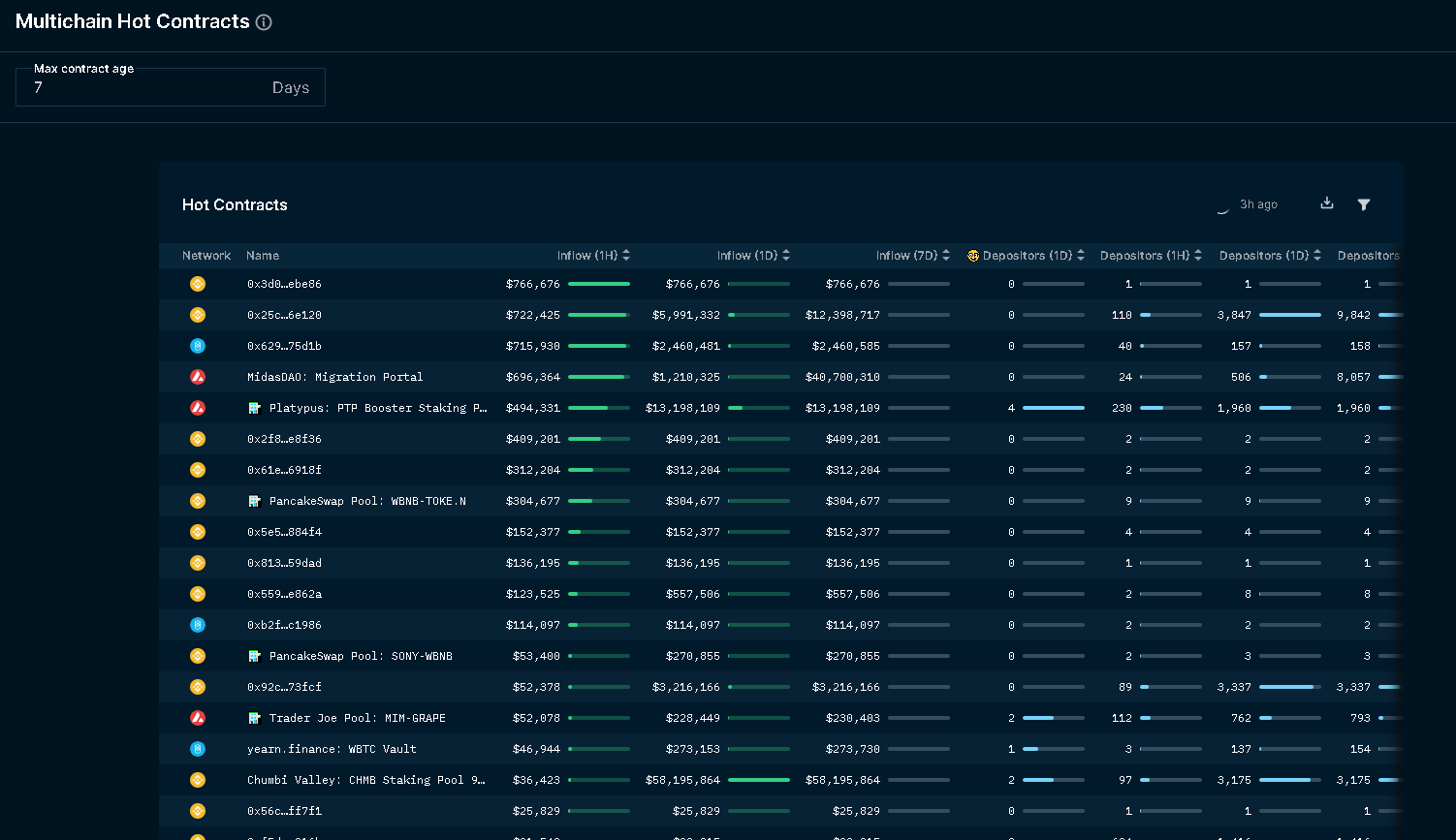This screenshot has height=840, width=1456.
Task: Click the Hot Contracts panel title
Action: pyautogui.click(x=235, y=204)
